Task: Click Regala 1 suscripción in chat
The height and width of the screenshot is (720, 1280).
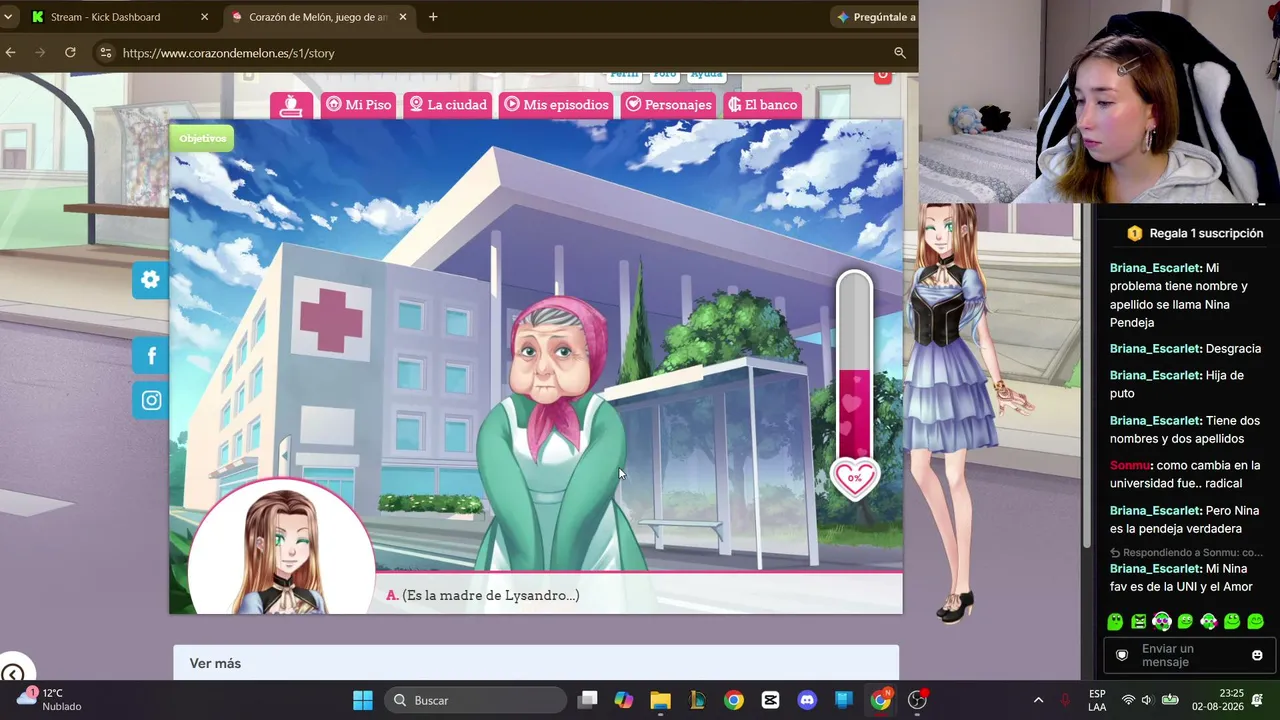Action: 1195,233
